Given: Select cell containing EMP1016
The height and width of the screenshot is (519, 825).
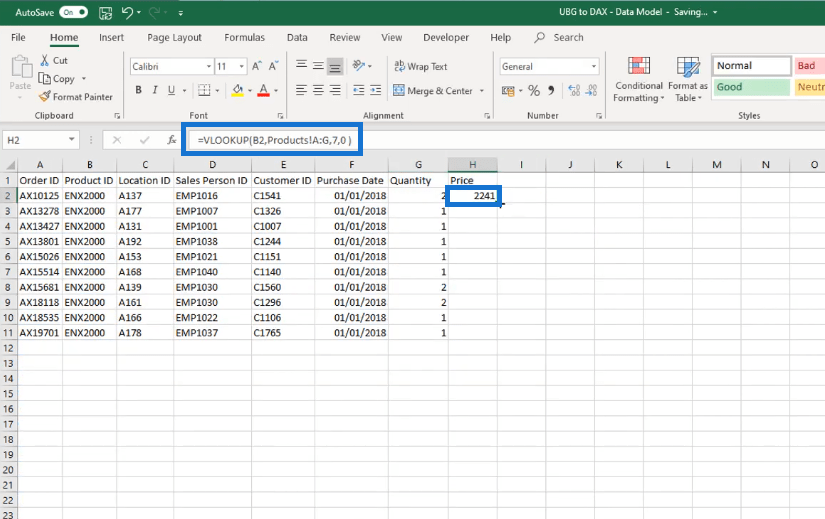Looking at the screenshot, I should pyautogui.click(x=212, y=196).
